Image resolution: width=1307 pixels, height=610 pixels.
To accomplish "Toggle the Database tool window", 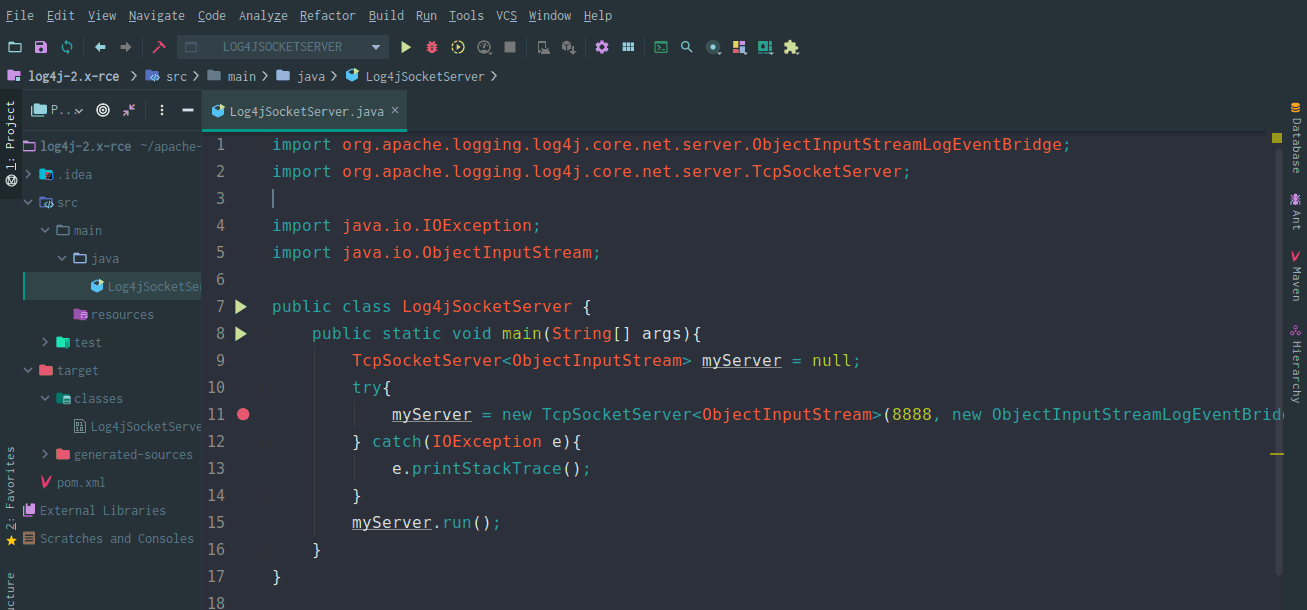I will (1296, 138).
